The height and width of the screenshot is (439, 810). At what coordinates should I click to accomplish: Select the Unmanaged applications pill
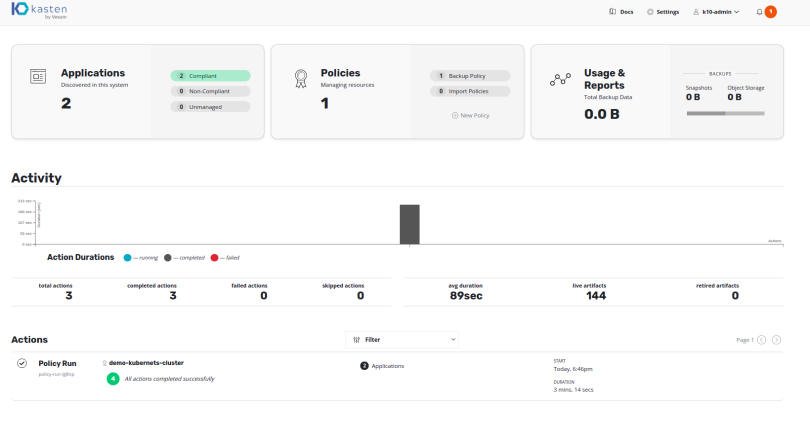pos(210,107)
